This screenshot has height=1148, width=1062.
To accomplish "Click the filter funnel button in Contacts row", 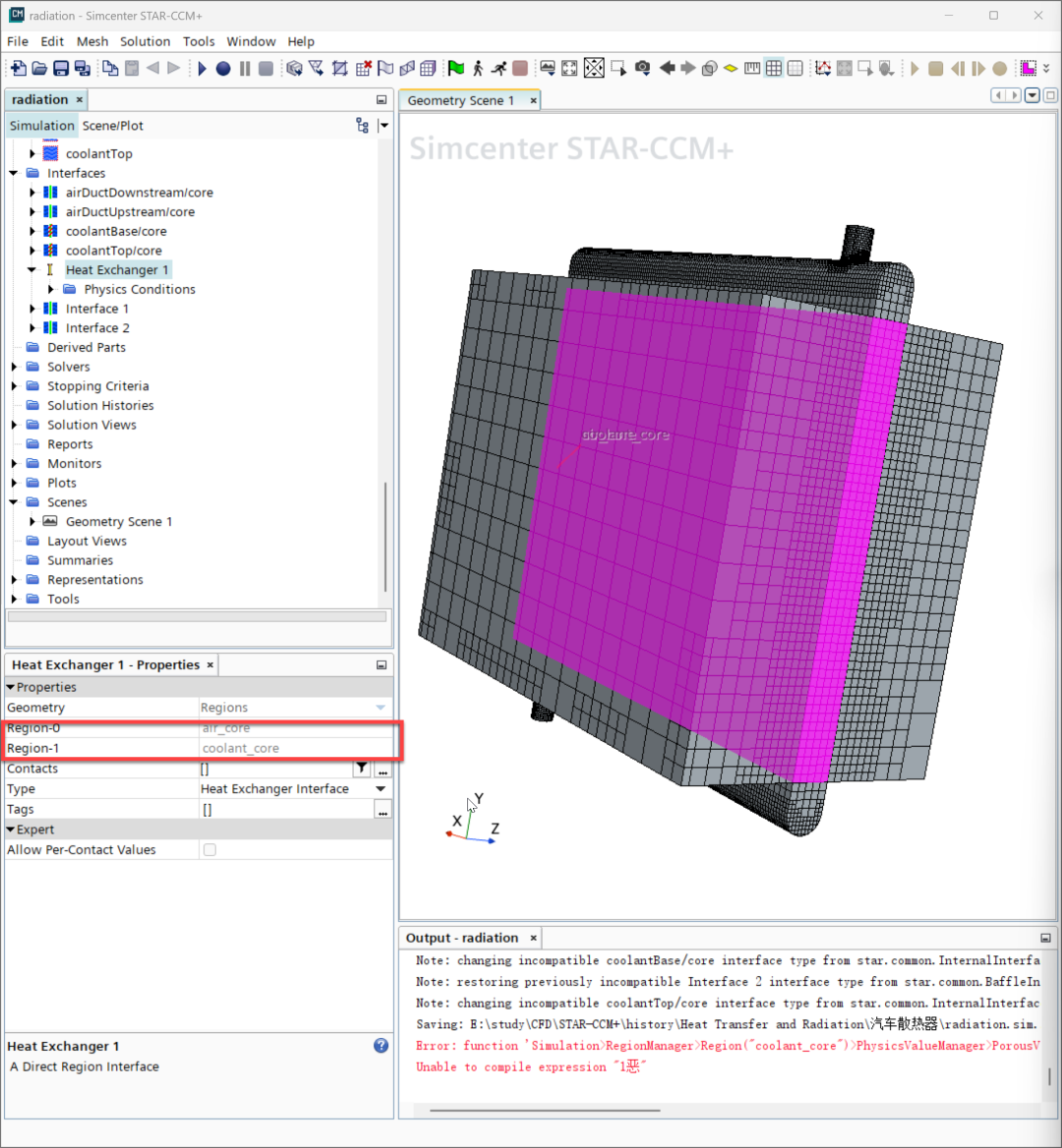I will (x=362, y=768).
